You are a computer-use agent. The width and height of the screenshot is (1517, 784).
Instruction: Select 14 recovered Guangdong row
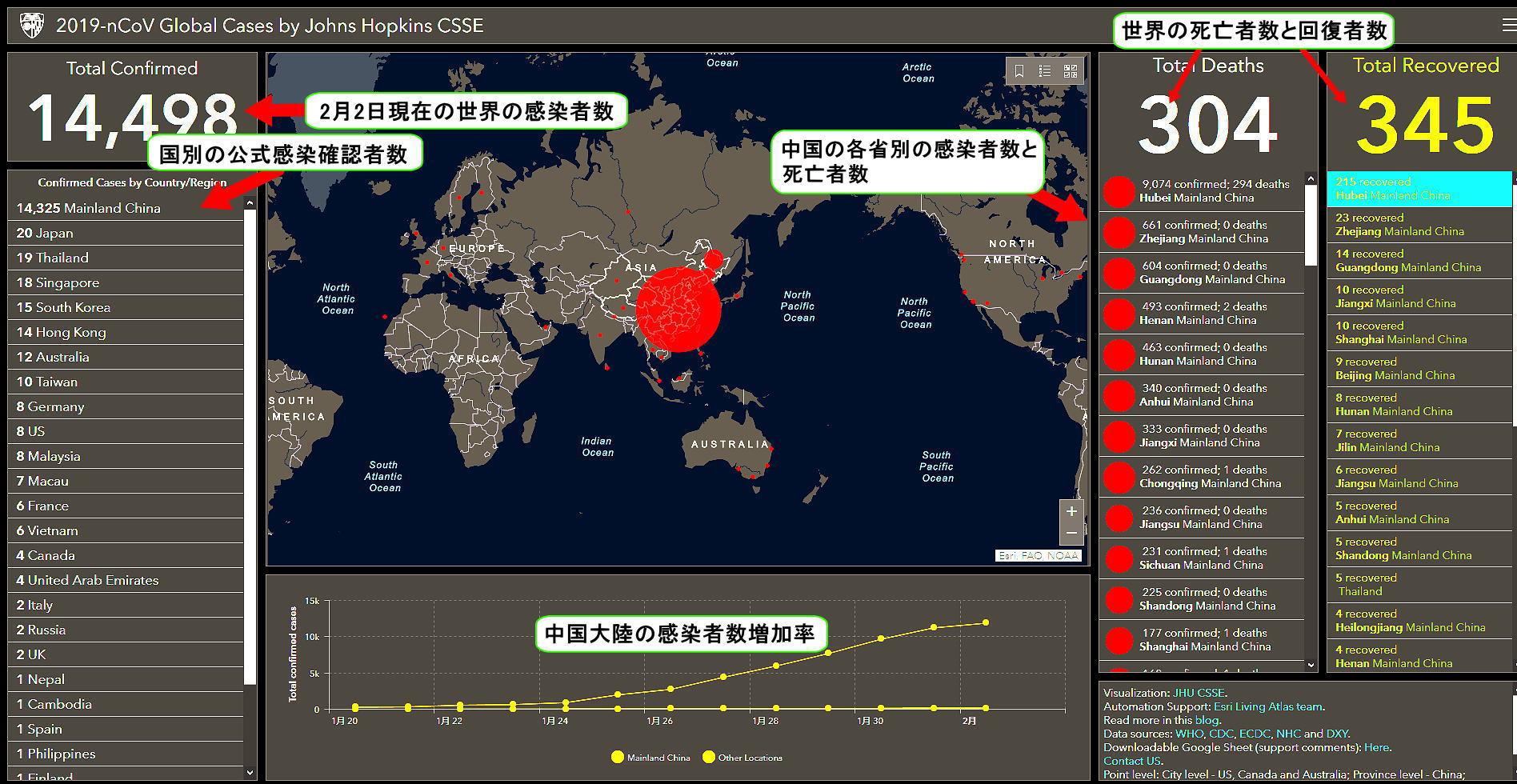1419,261
